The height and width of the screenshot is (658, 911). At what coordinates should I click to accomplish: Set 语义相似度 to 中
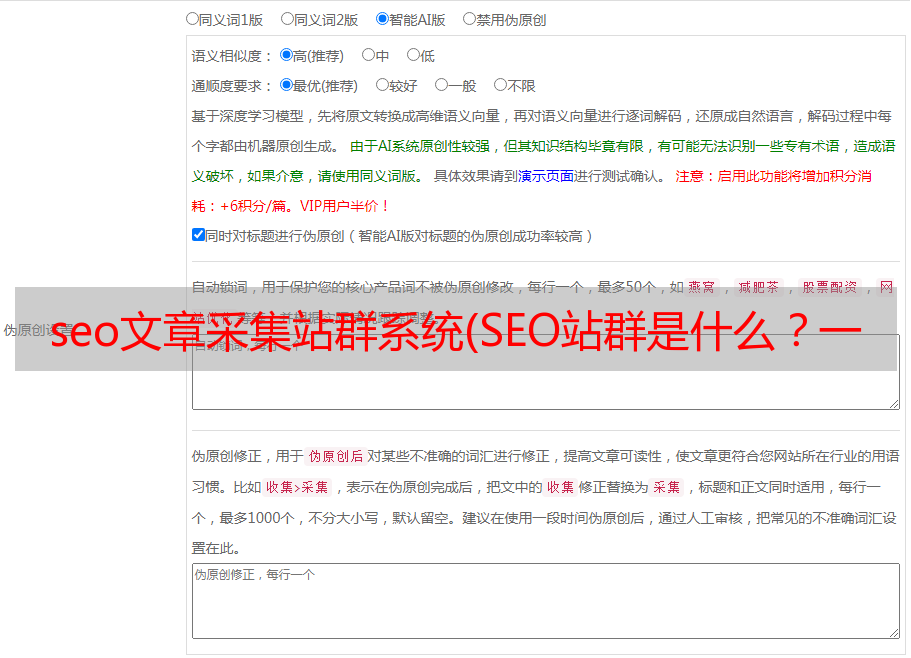368,55
